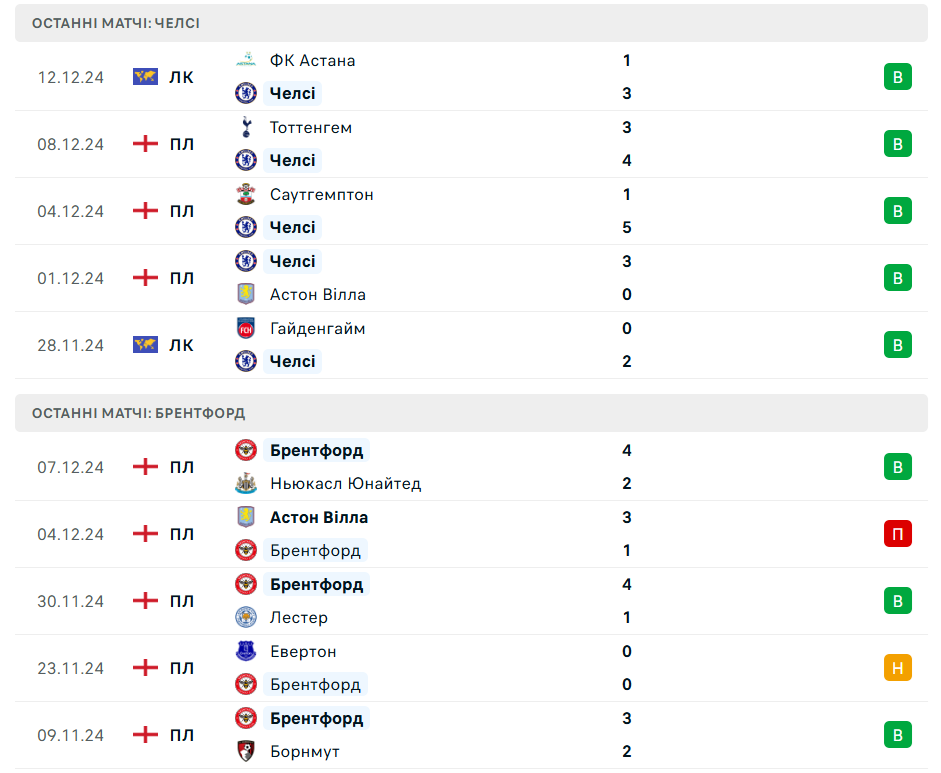Screen dimensions: 941x773
Task: Open the ФК Астана team link
Action: pos(312,60)
